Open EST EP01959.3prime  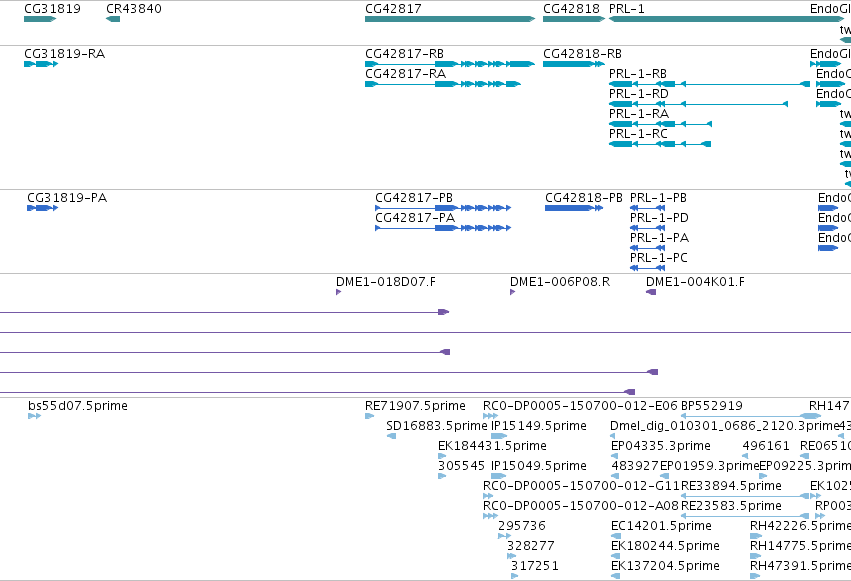click(709, 467)
